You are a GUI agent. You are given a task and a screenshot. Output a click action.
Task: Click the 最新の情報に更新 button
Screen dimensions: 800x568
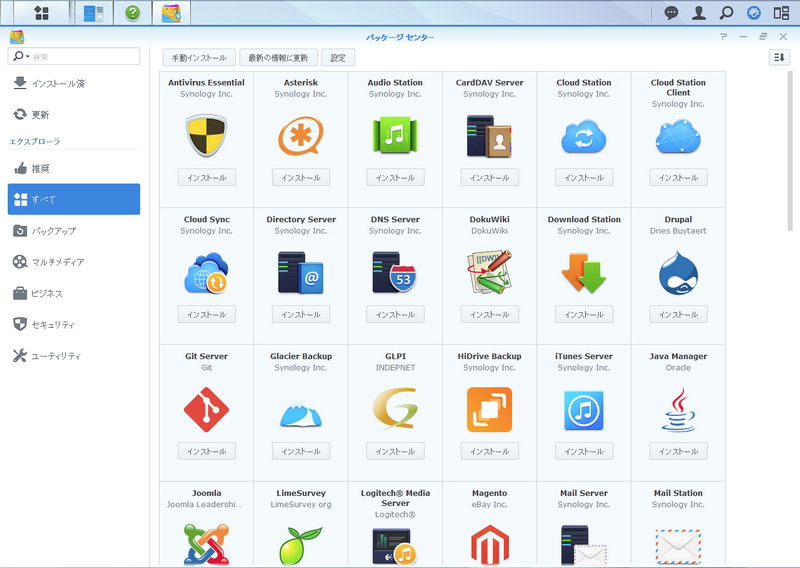[x=278, y=58]
